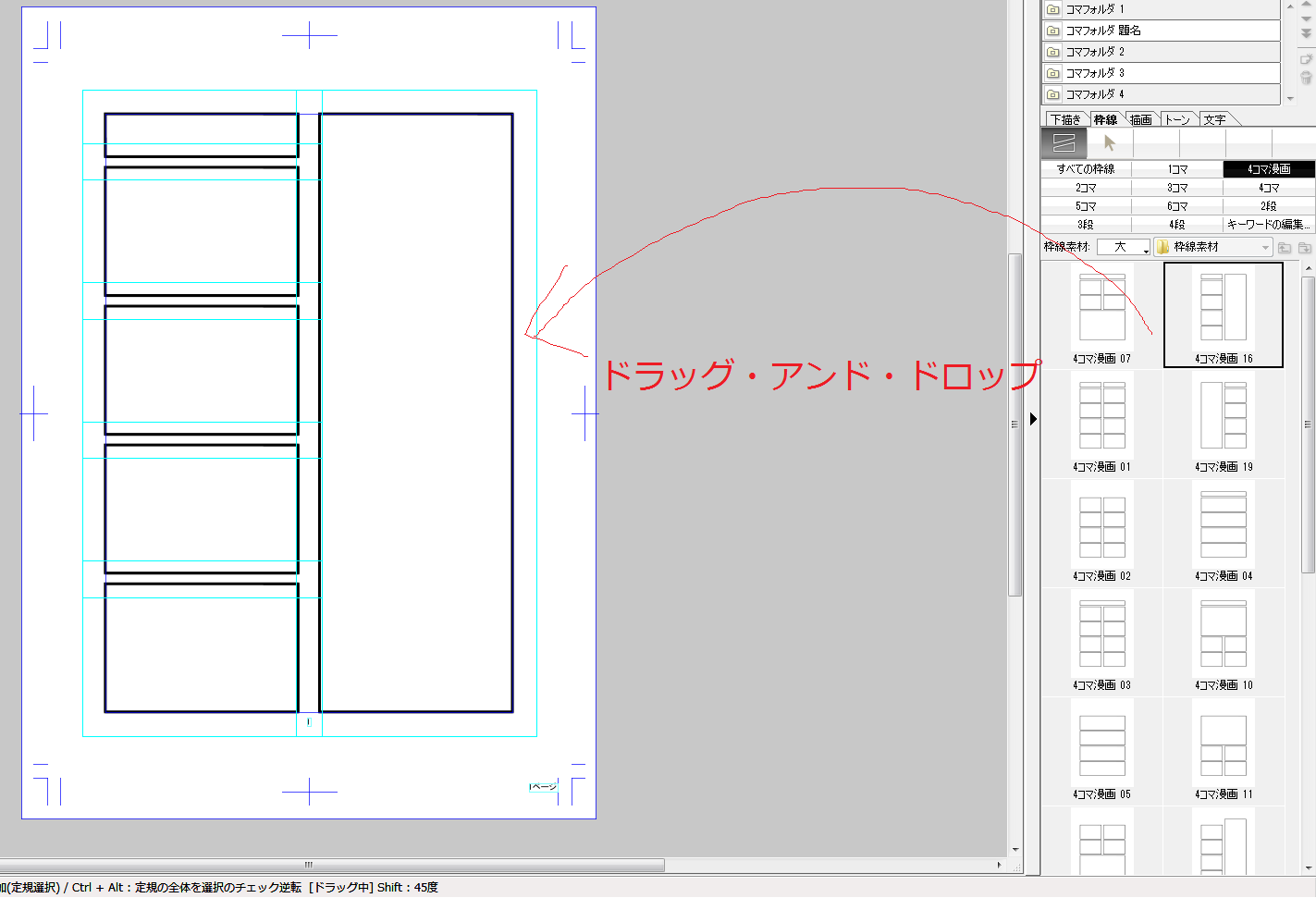Viewport: 1316px width, 898px height.
Task: Select the 4コマ漫画 10 frame template
Action: [1224, 642]
